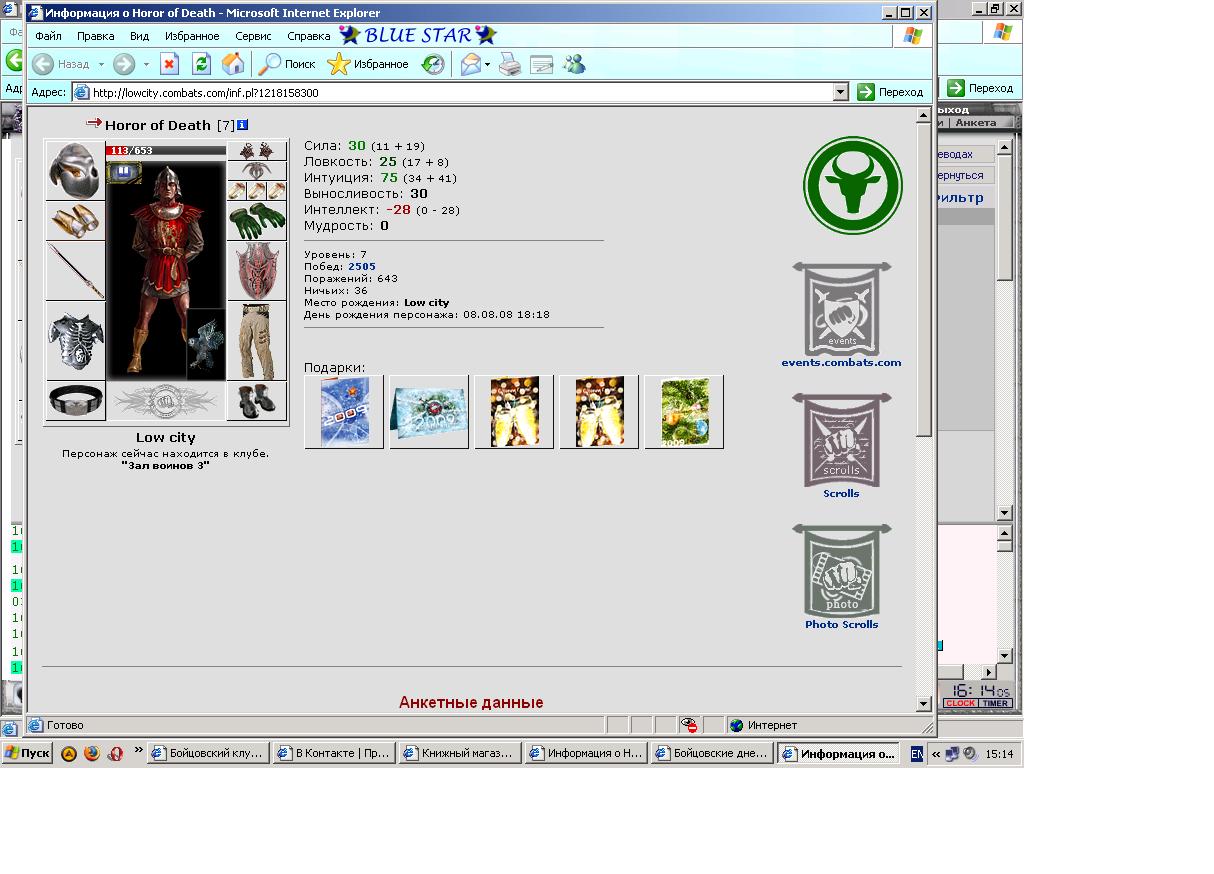Click the Firefox quick launch icon
The image size is (1214, 874).
click(x=92, y=754)
